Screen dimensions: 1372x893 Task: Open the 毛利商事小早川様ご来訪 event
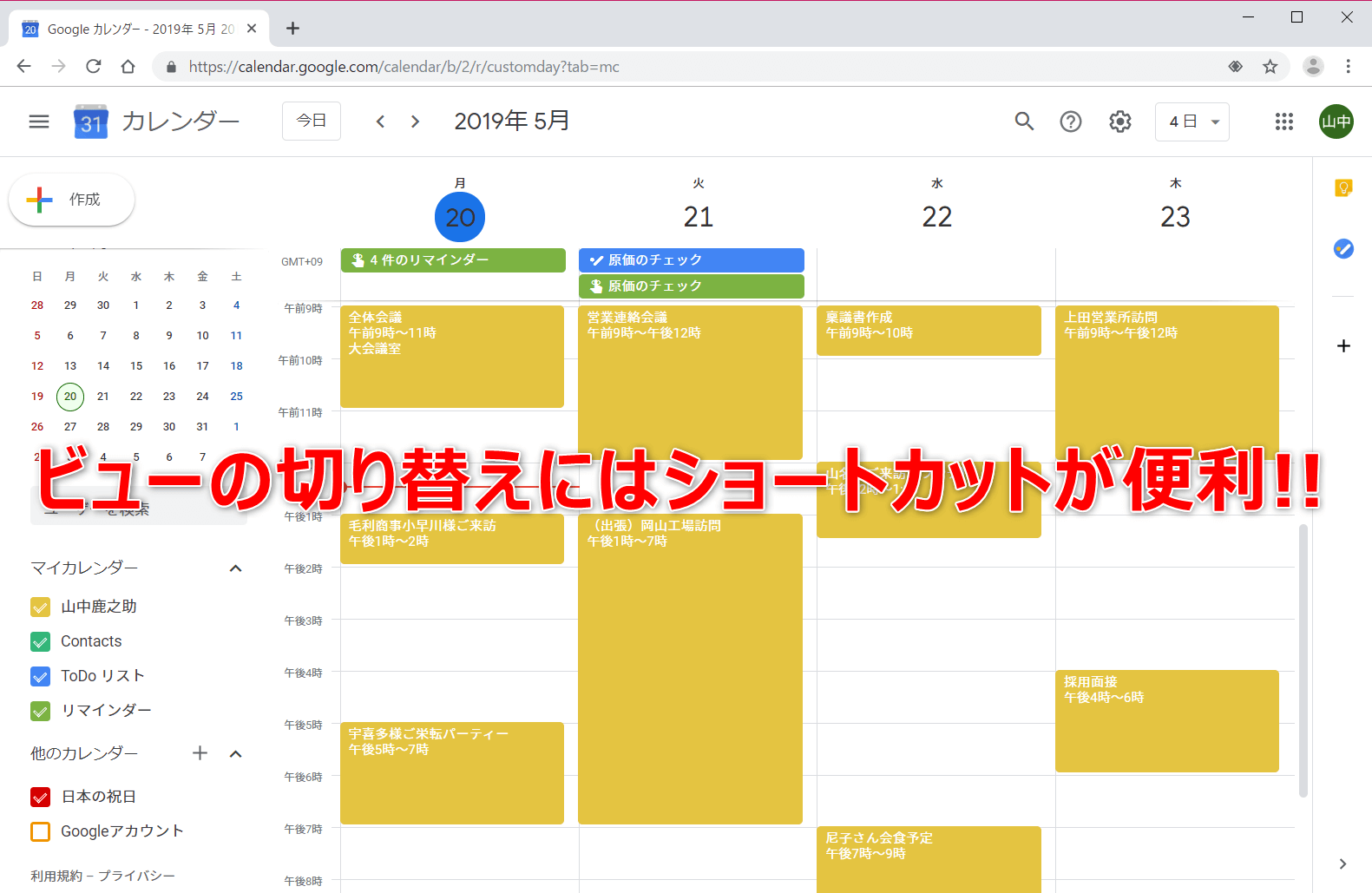pos(452,539)
